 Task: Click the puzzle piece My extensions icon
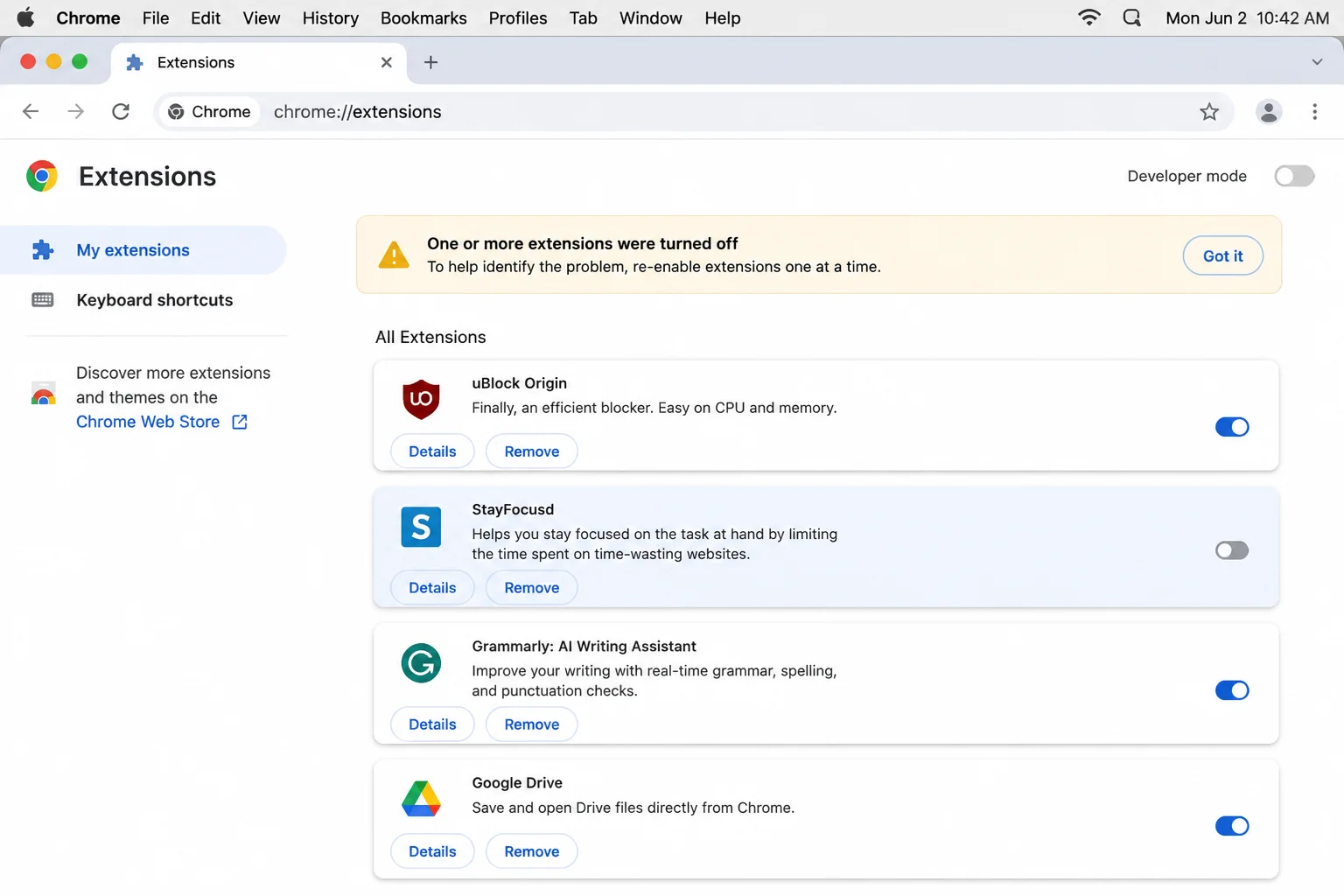click(x=43, y=250)
